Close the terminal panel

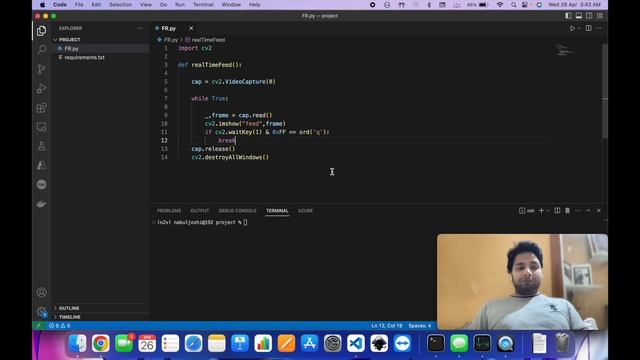(599, 211)
